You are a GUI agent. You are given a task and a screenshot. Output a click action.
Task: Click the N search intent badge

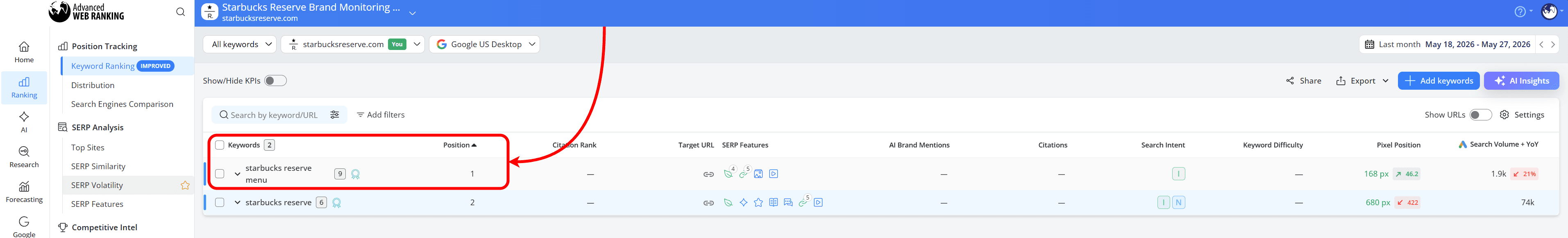pos(1178,203)
